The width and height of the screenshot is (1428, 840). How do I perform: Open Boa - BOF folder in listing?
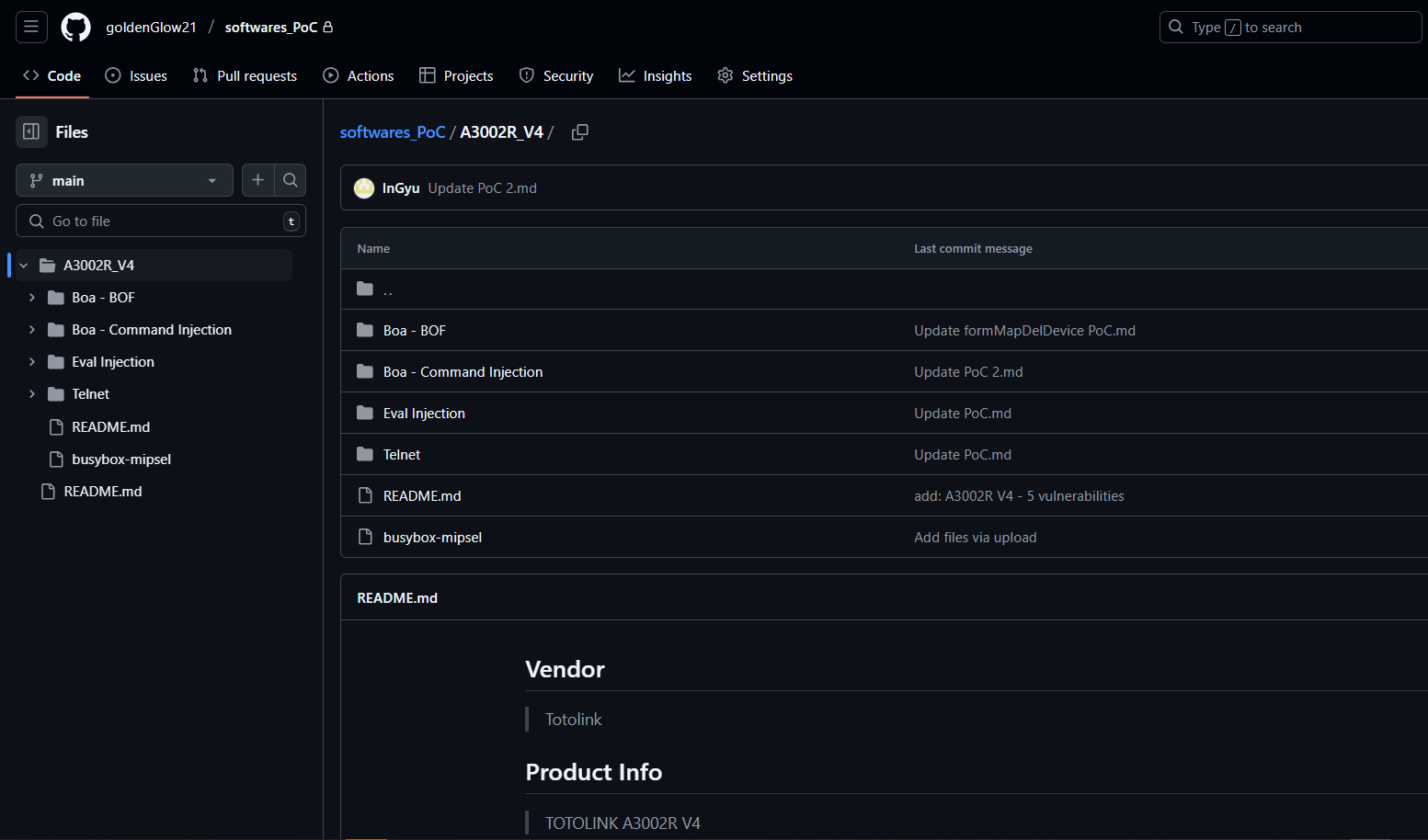415,331
